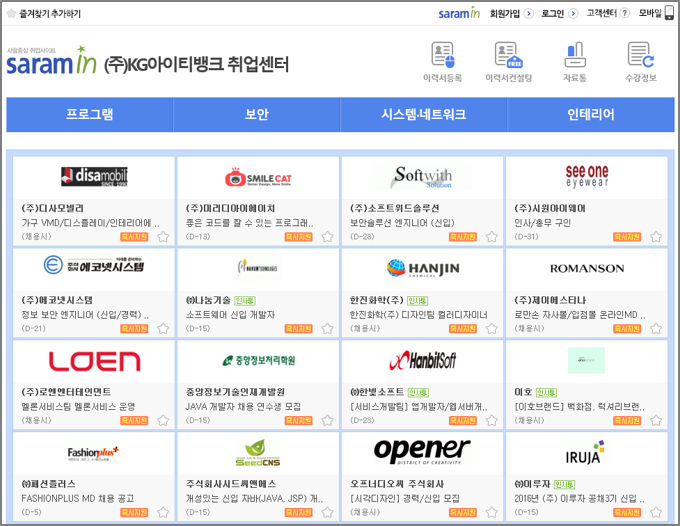Screen dimensions: 680x526
Task: Open job title [시각디자인] 경력/신입 모집
Action: [x=405, y=499]
